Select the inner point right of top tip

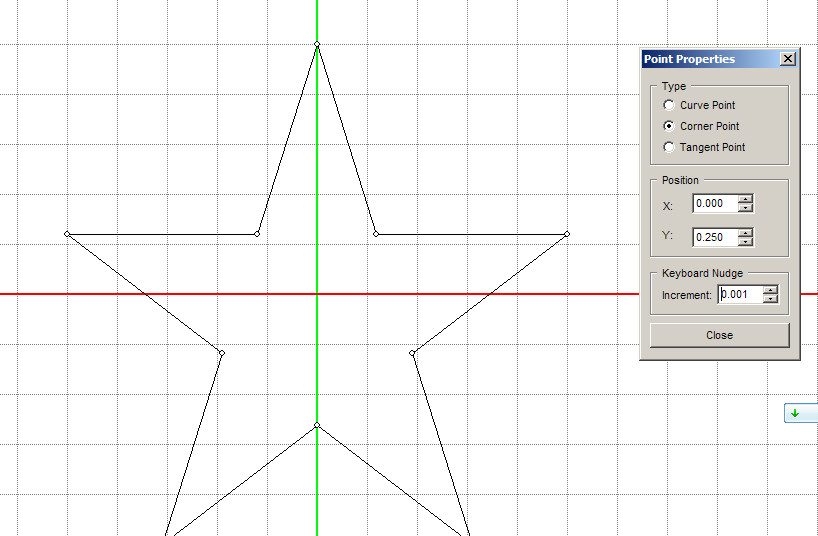(x=376, y=234)
